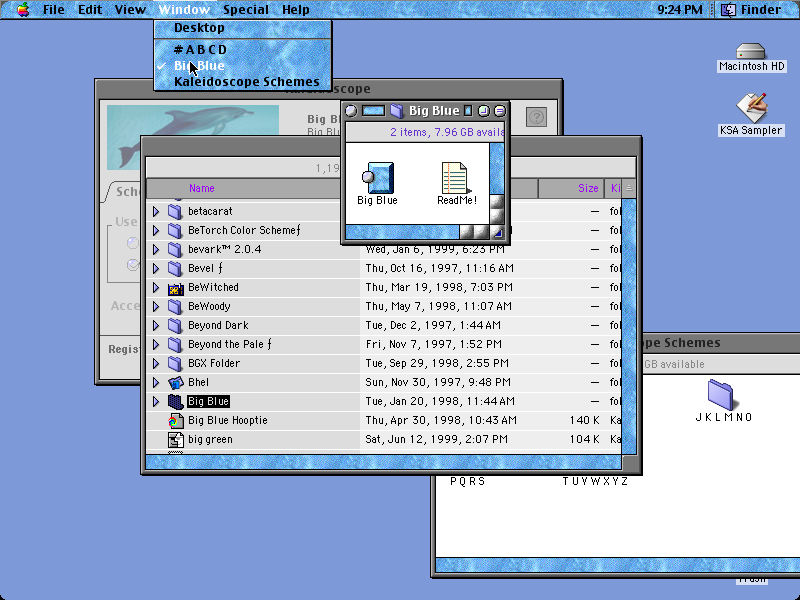Click the betacarat folder icon
Viewport: 800px width, 600px height.
point(175,211)
